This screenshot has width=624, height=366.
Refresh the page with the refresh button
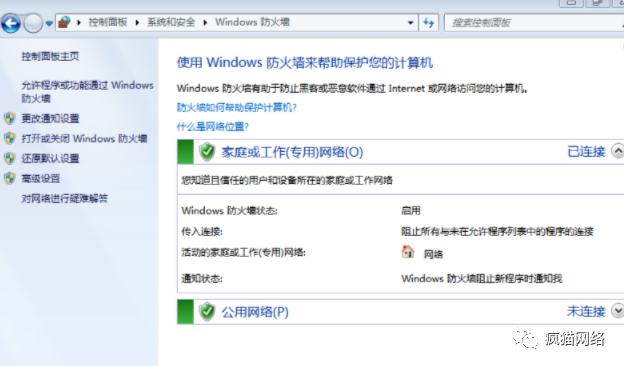(429, 23)
